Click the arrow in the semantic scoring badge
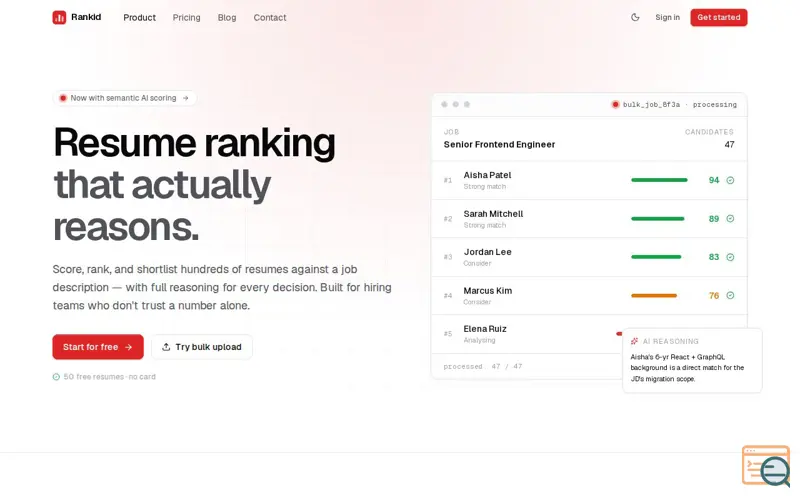Screen dimensions: 800x500 pyautogui.click(x=186, y=98)
